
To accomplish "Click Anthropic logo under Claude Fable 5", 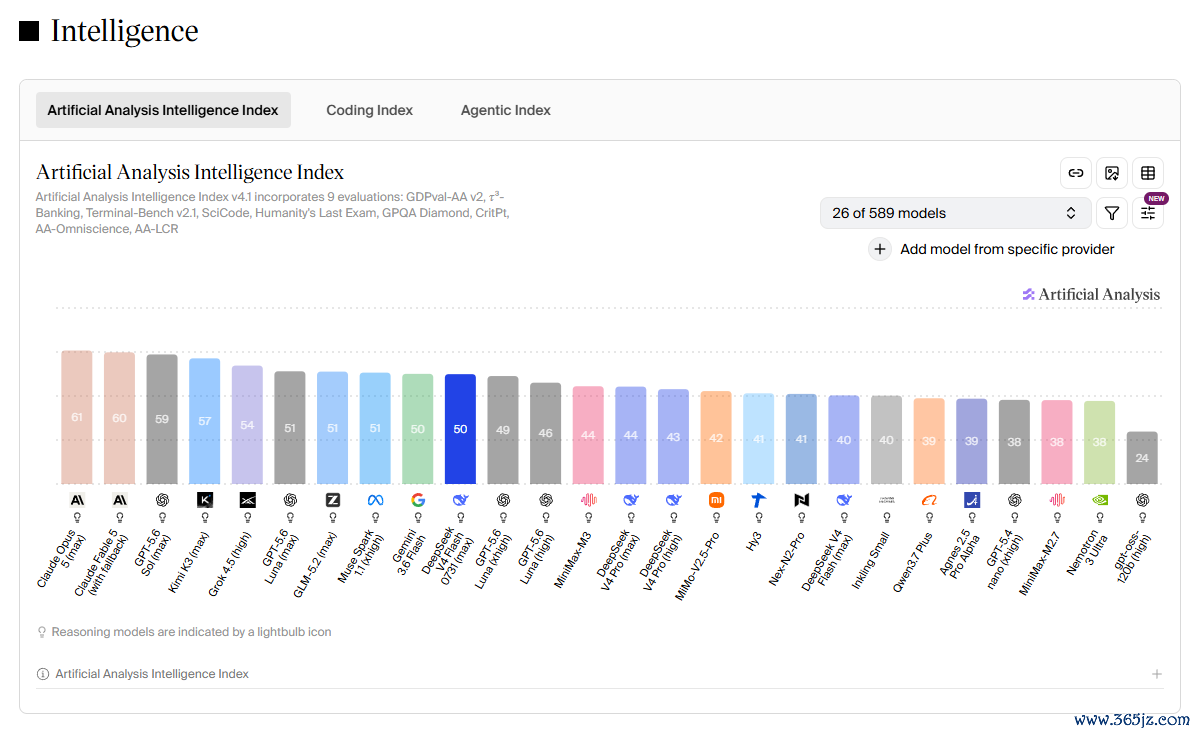I will coord(120,500).
